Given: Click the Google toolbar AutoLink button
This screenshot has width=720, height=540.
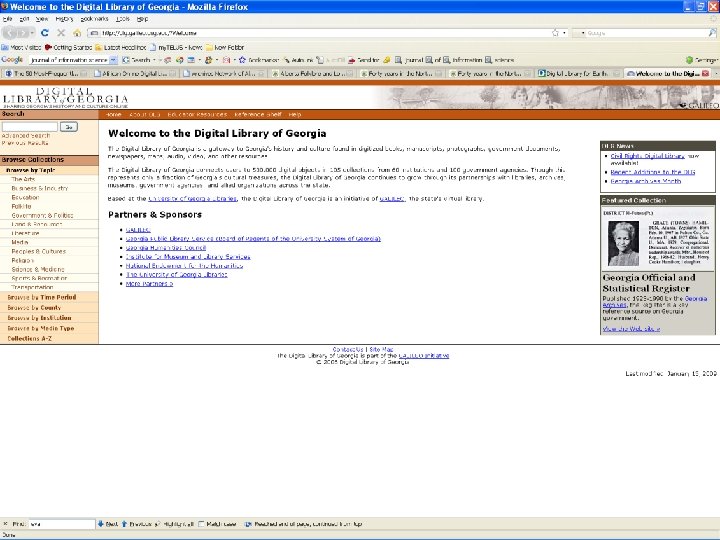Looking at the screenshot, I should tap(298, 60).
